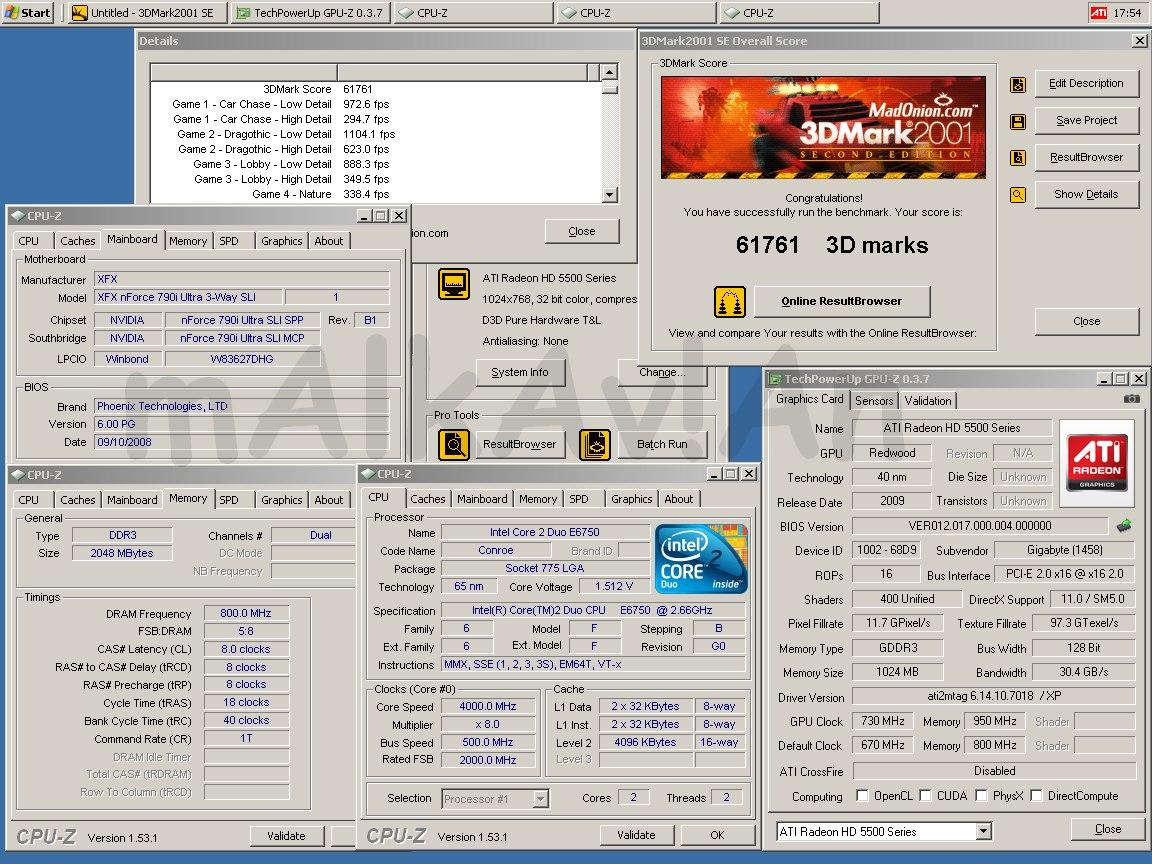Click OK in CPU-Z processor window

click(x=717, y=835)
